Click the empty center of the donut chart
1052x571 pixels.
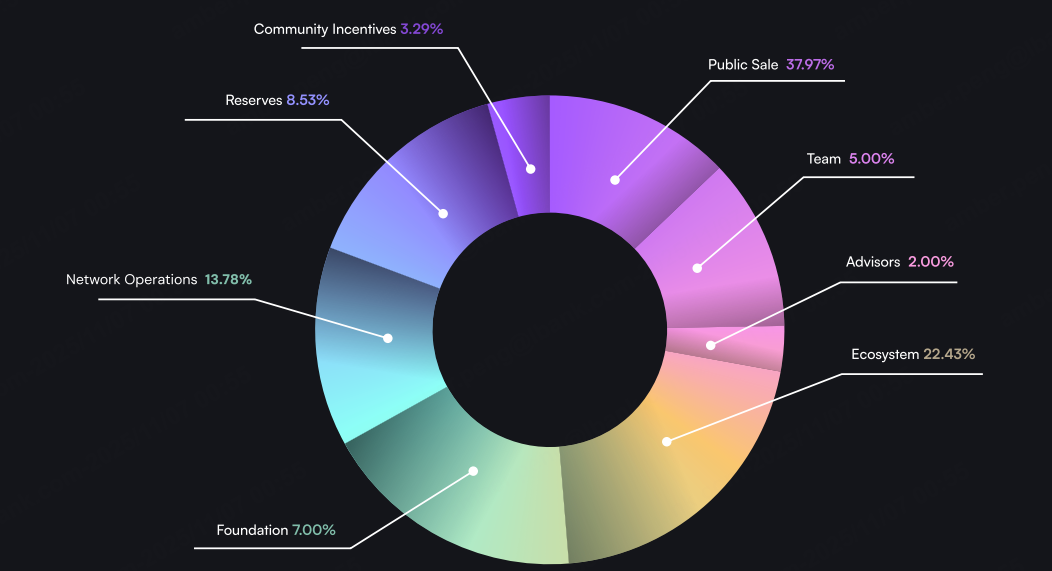549,329
